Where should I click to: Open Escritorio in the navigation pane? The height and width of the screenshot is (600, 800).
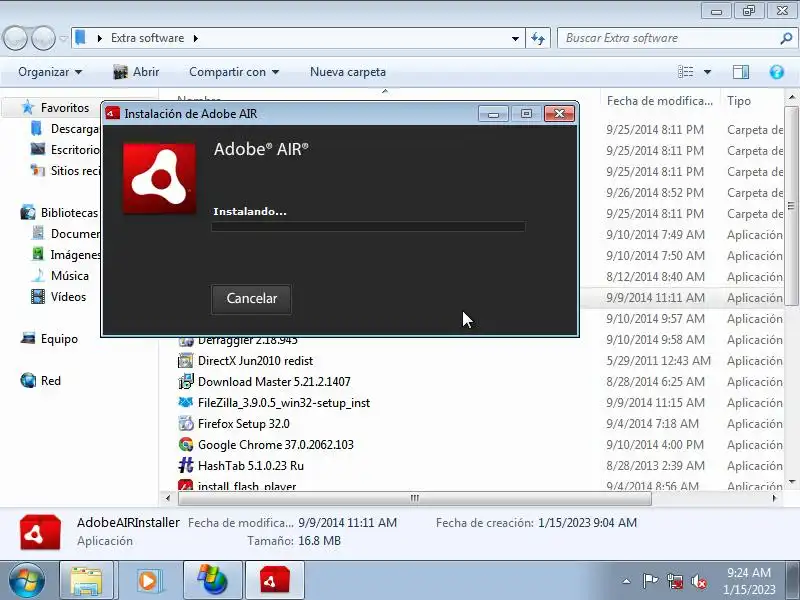[75, 149]
